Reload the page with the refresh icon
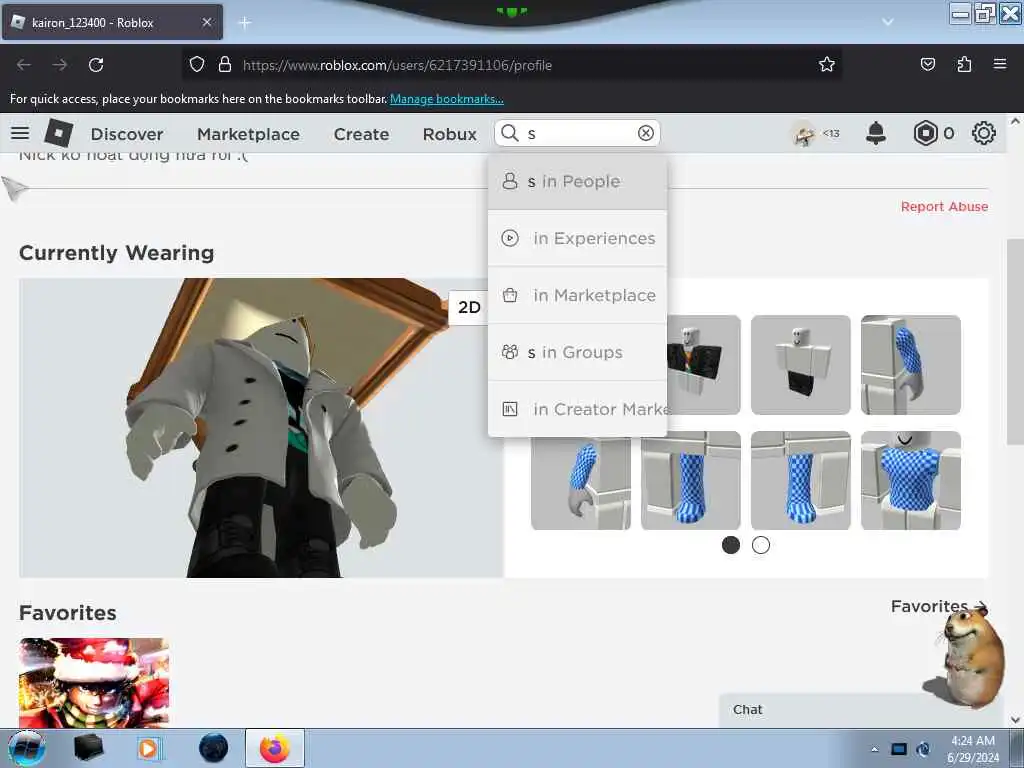 tap(96, 65)
